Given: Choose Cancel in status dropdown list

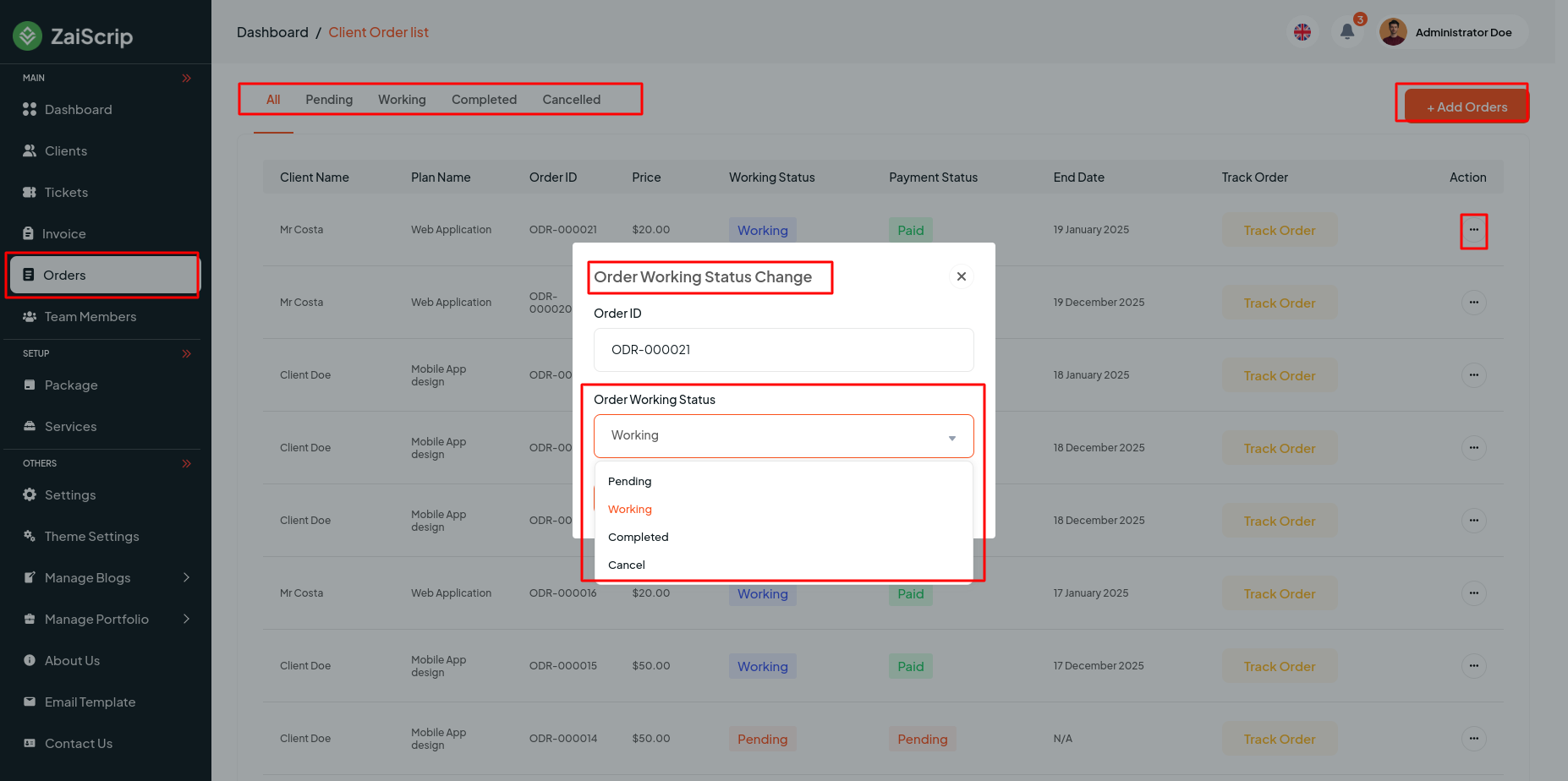Looking at the screenshot, I should (x=784, y=565).
